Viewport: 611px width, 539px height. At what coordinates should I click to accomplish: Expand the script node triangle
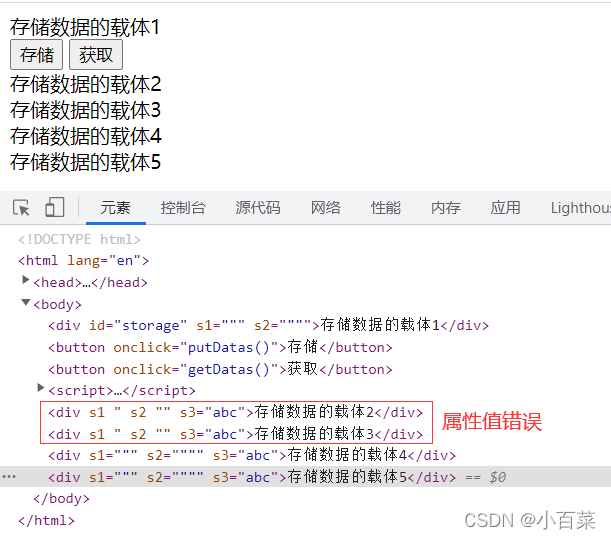(x=41, y=387)
